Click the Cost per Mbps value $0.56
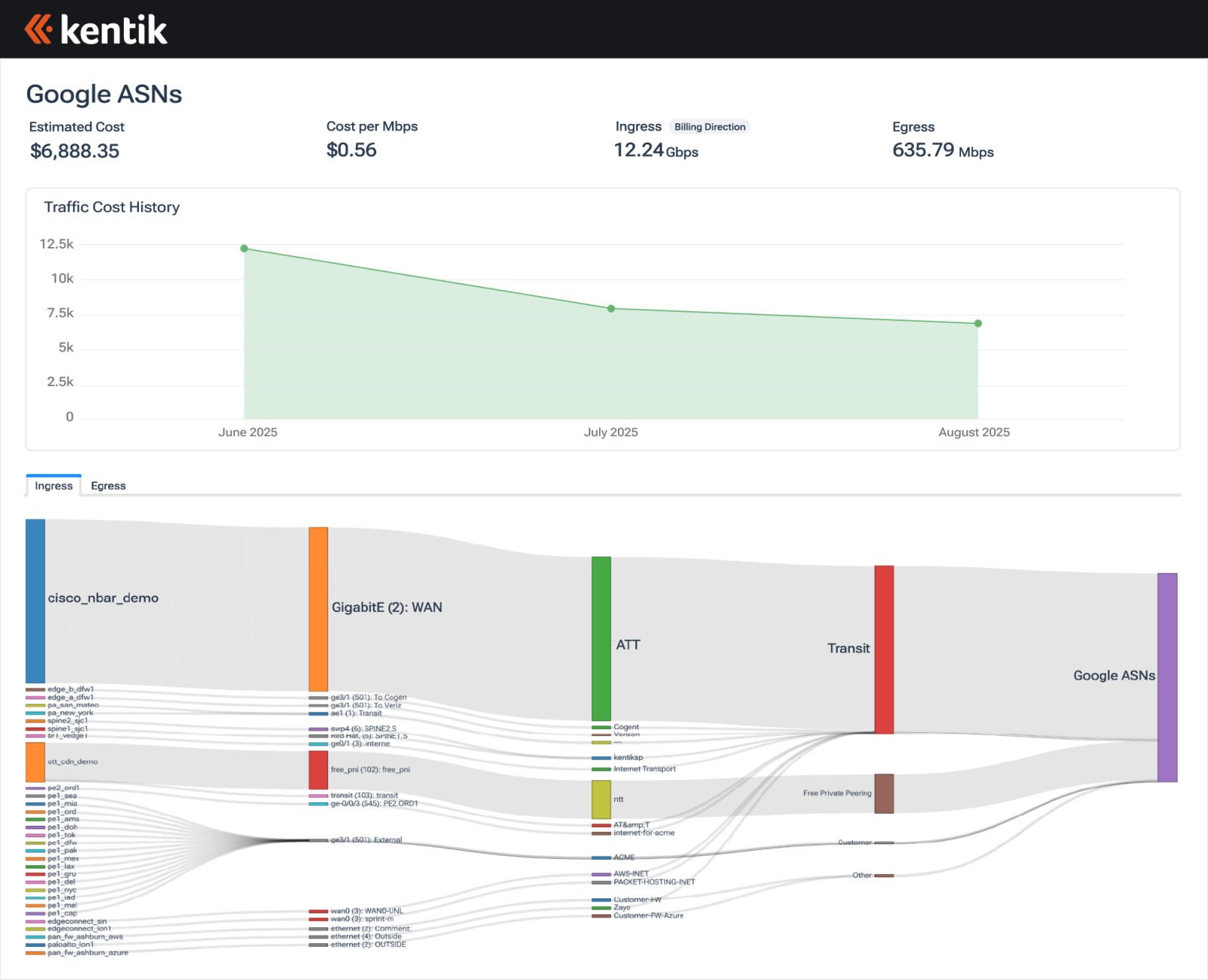Image resolution: width=1208 pixels, height=980 pixels. coord(351,150)
